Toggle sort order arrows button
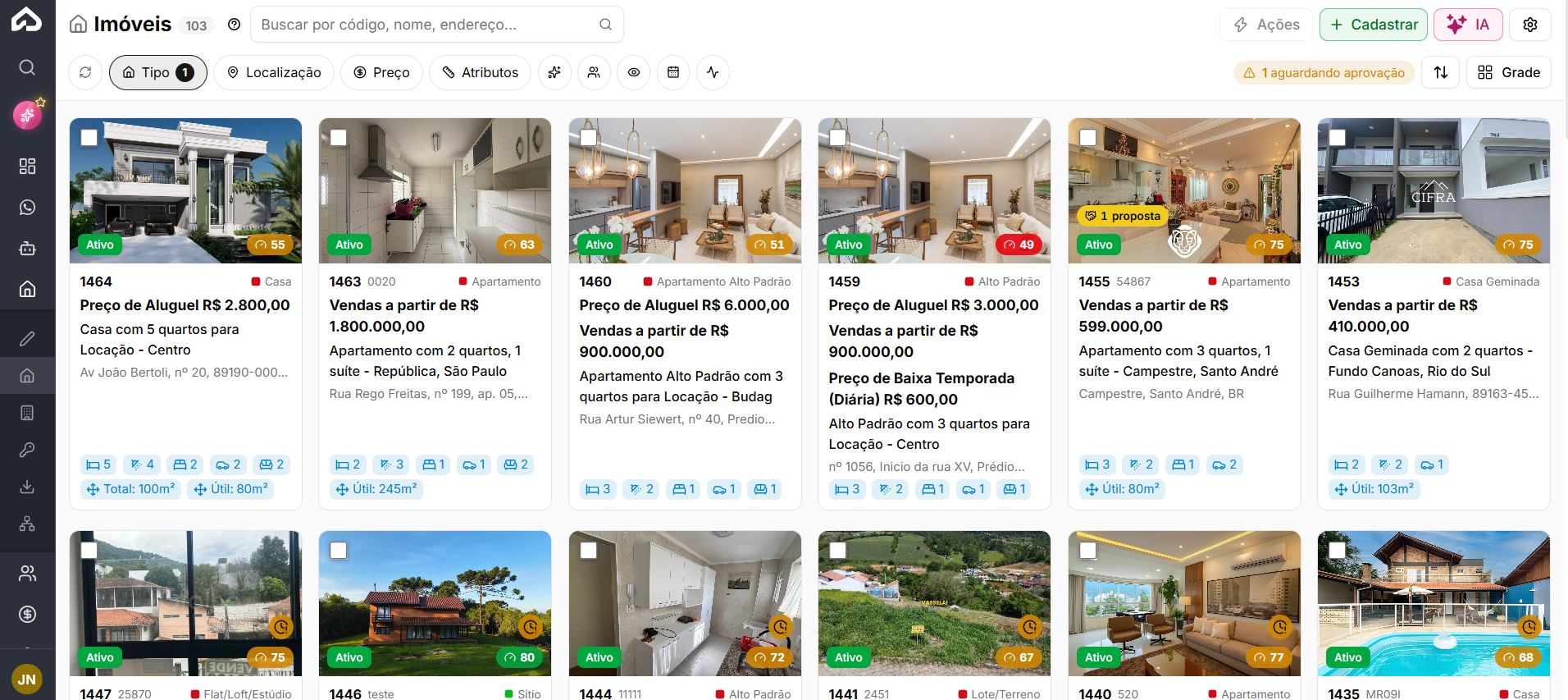This screenshot has height=700, width=1568. [x=1441, y=72]
